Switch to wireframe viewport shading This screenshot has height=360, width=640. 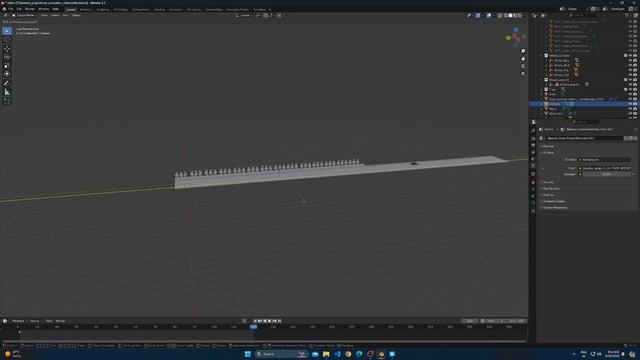tap(505, 16)
